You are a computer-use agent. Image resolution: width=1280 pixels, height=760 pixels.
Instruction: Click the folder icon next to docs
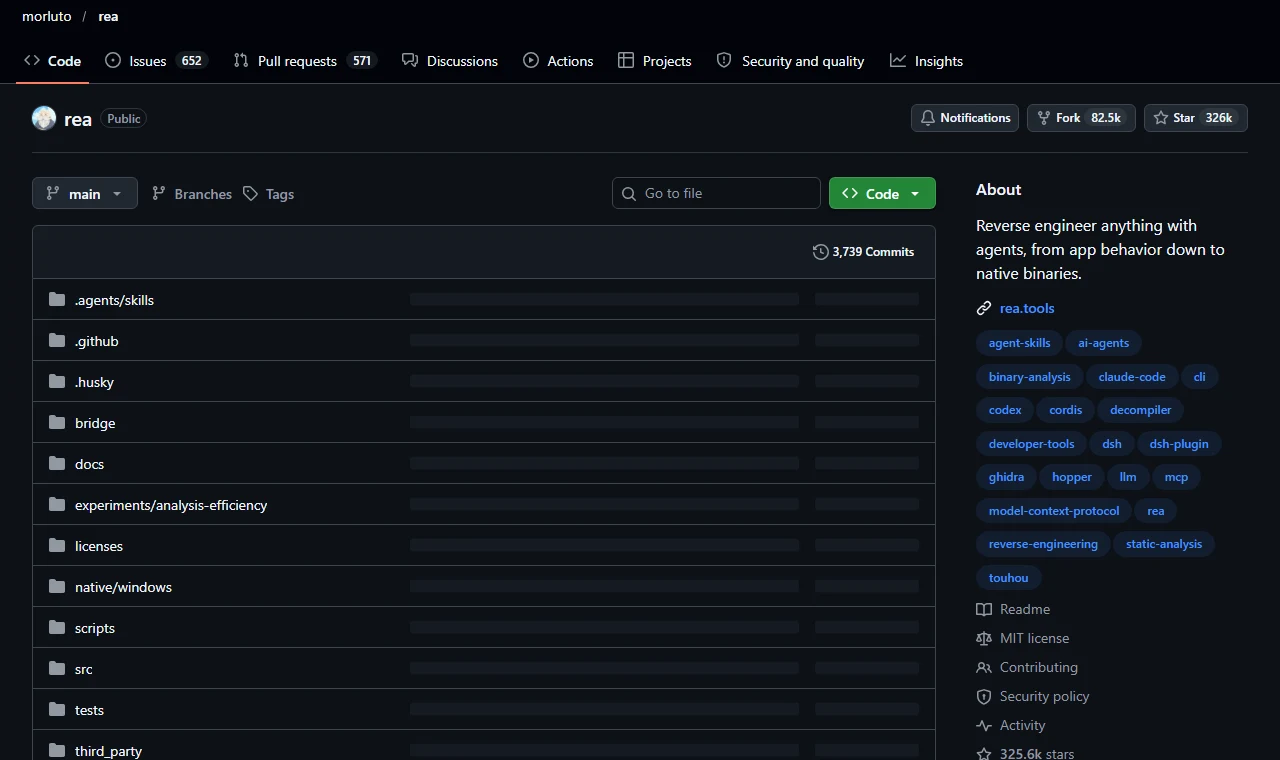(x=57, y=464)
